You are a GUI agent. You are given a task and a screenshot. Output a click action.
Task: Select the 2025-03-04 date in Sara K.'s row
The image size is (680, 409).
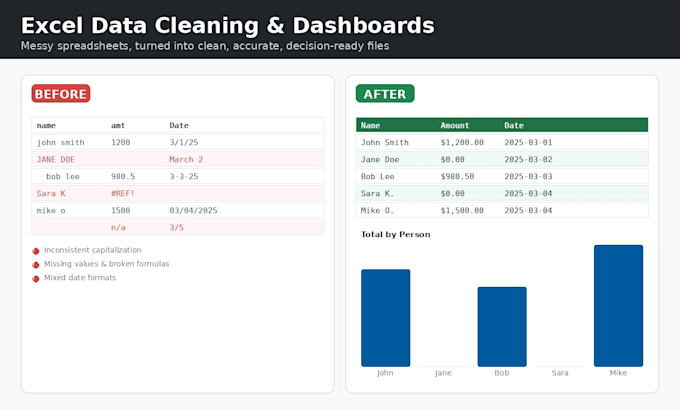528,193
